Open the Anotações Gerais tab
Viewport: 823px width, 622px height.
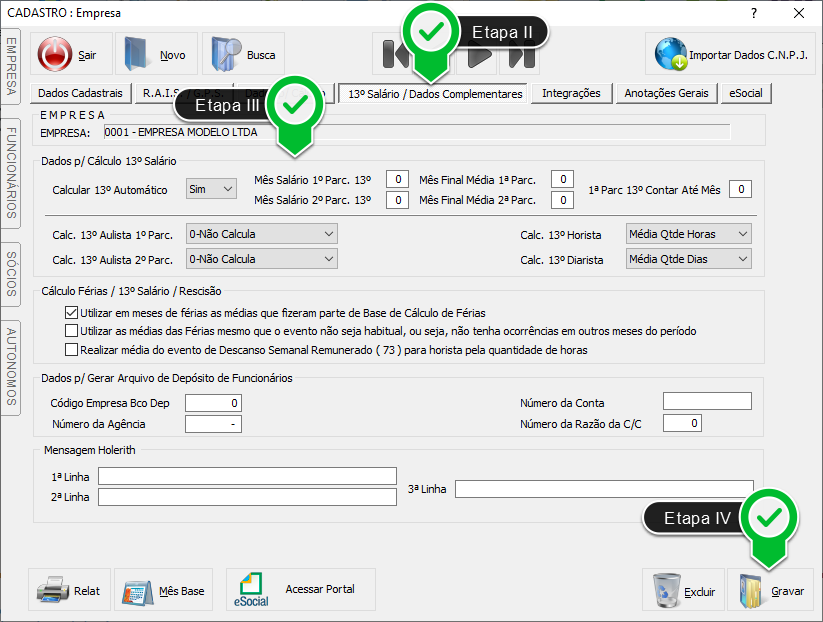[x=666, y=93]
